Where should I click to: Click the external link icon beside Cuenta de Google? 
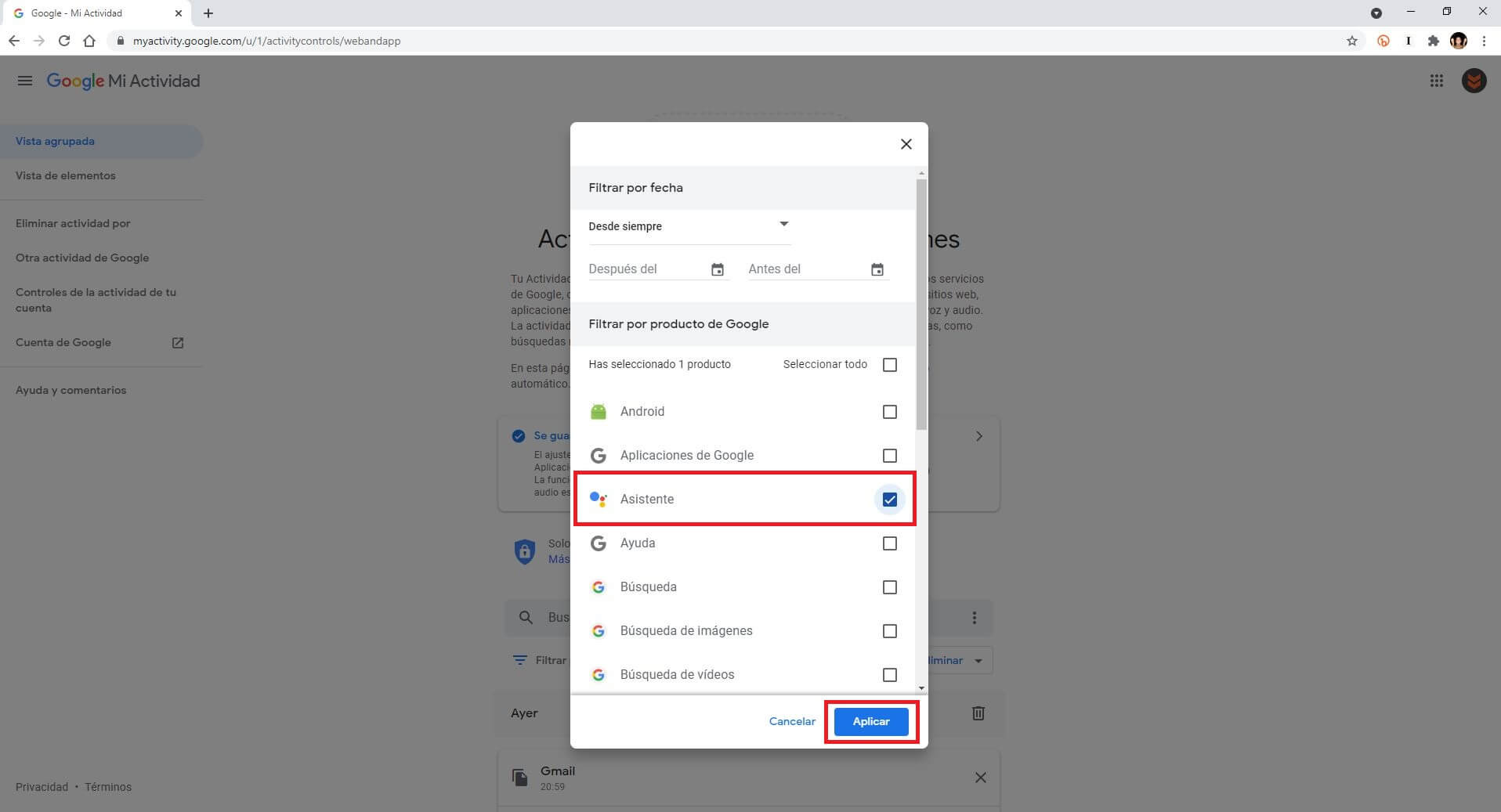178,343
